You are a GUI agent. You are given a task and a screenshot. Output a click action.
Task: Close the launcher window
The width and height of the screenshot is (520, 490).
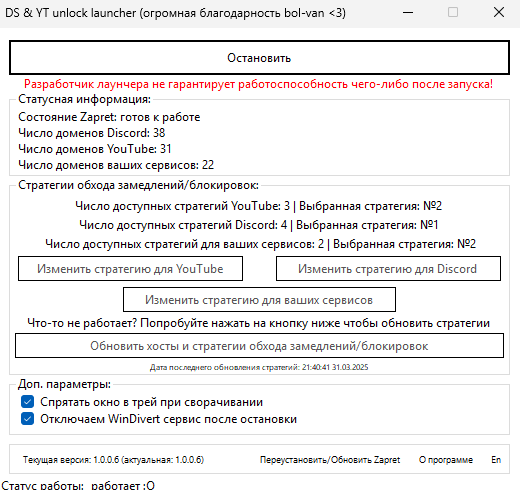click(x=499, y=13)
